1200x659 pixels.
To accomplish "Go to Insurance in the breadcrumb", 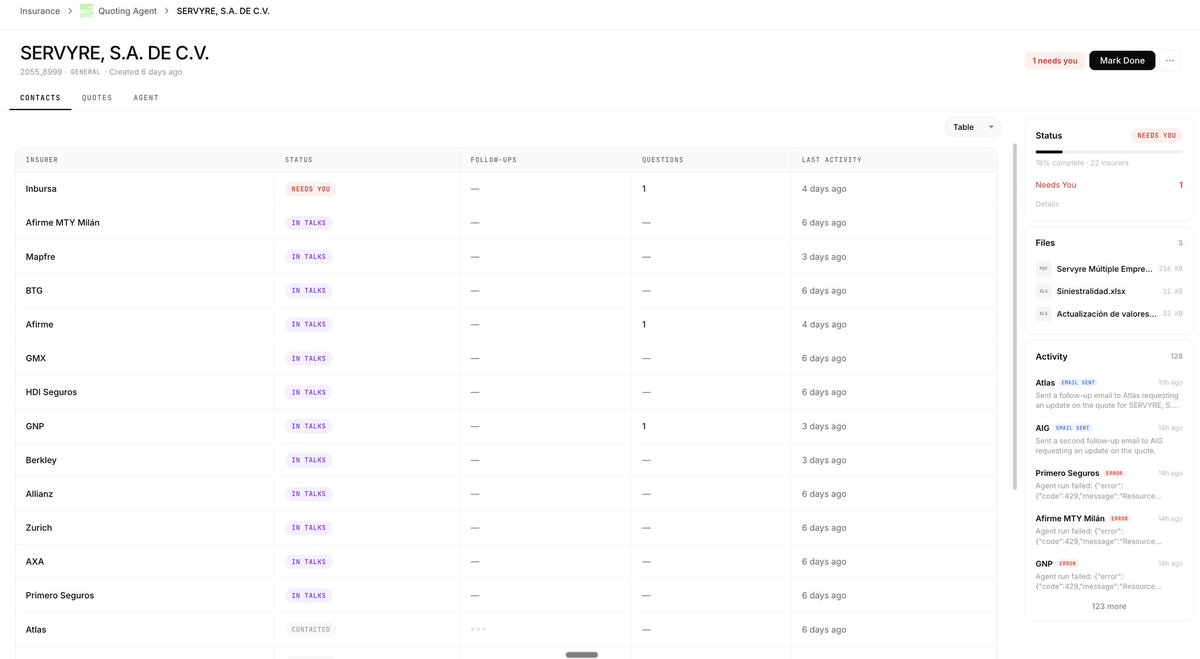I will click(x=40, y=11).
